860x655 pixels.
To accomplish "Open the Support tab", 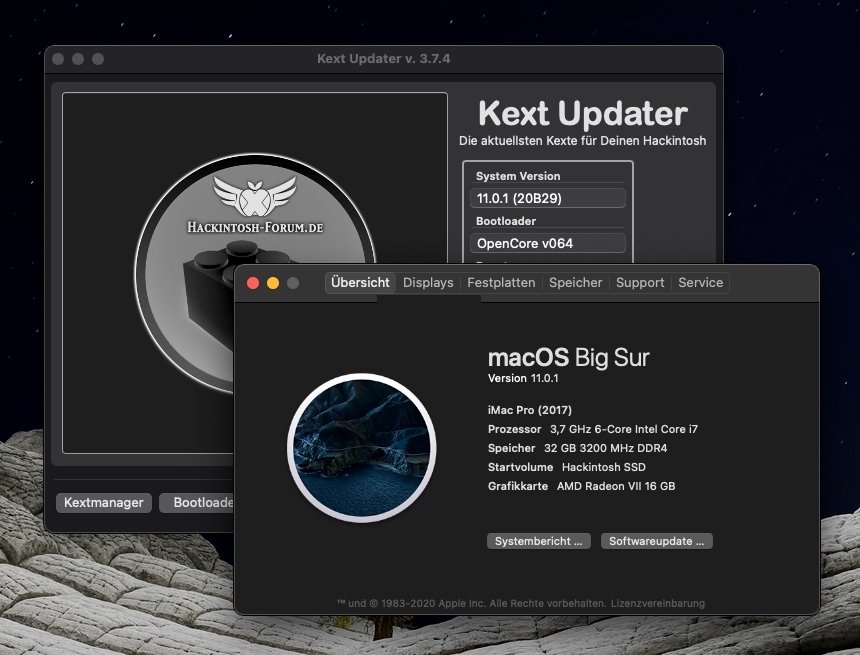I will point(640,283).
